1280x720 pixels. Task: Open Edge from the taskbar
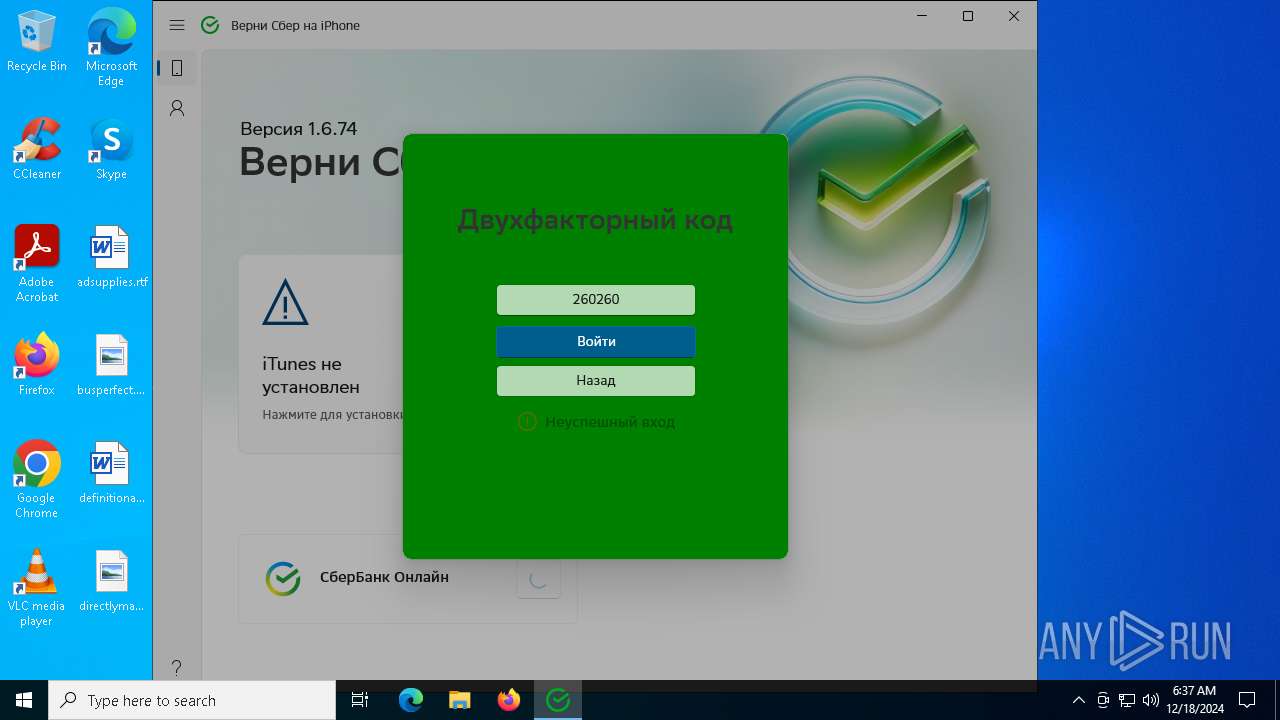click(x=411, y=700)
